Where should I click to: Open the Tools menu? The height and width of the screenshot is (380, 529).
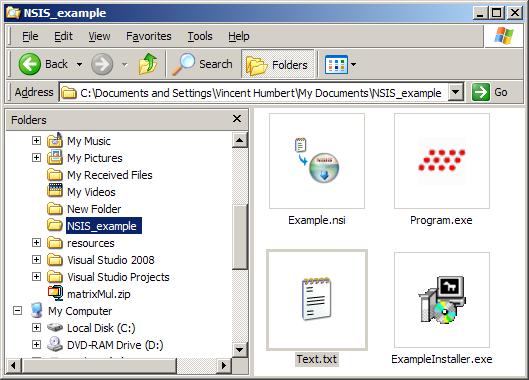[200, 36]
